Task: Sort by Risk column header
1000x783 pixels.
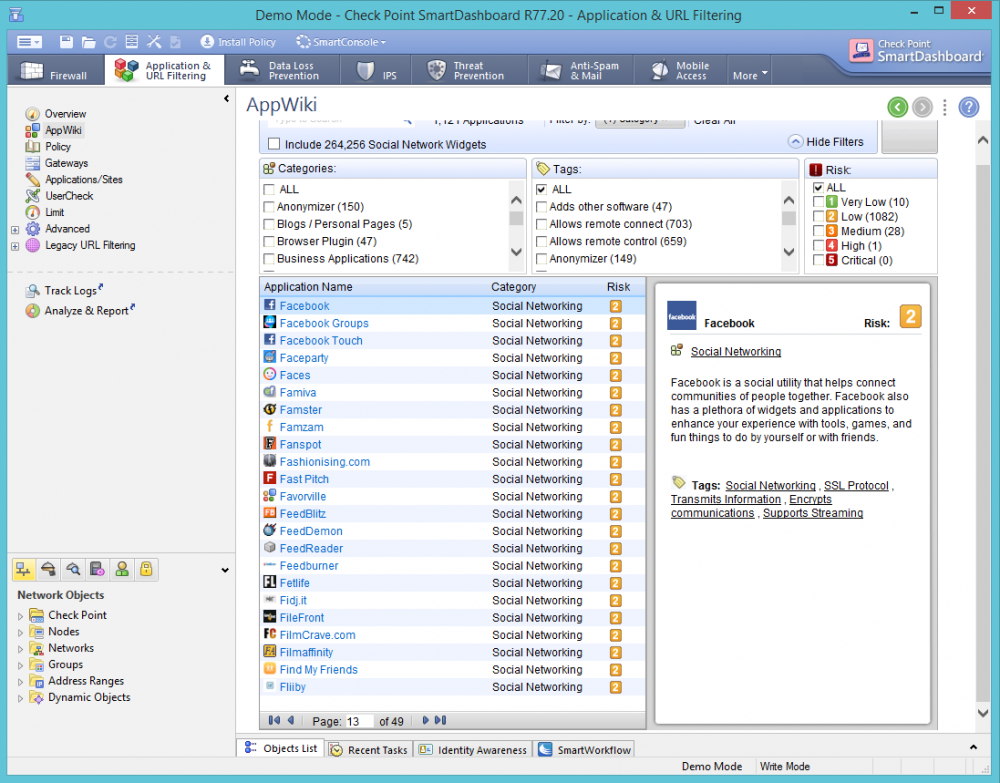Action: 618,287
